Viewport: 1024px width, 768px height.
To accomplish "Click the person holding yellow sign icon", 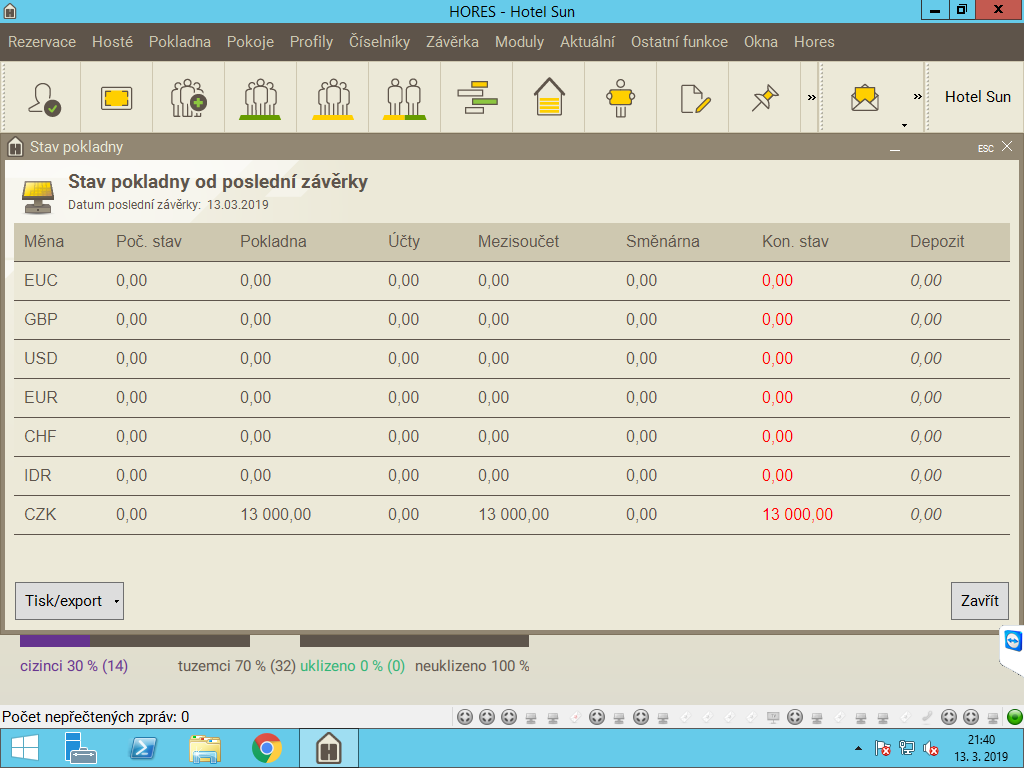I will click(621, 97).
